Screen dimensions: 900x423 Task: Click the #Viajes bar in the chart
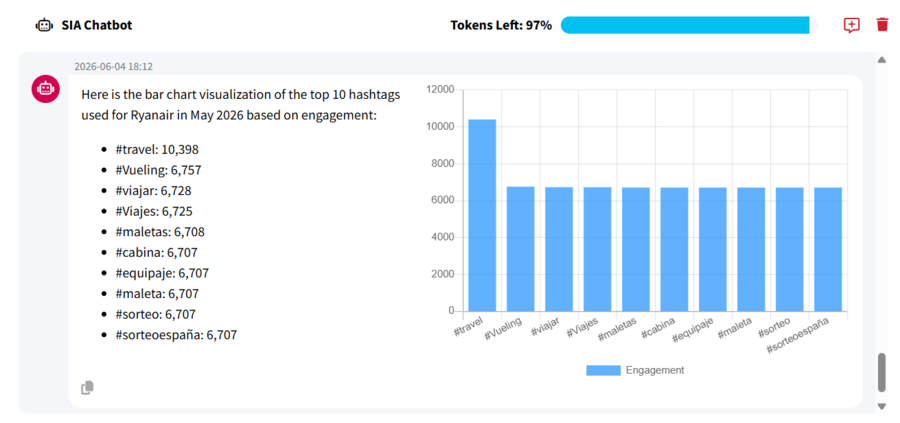click(x=598, y=249)
